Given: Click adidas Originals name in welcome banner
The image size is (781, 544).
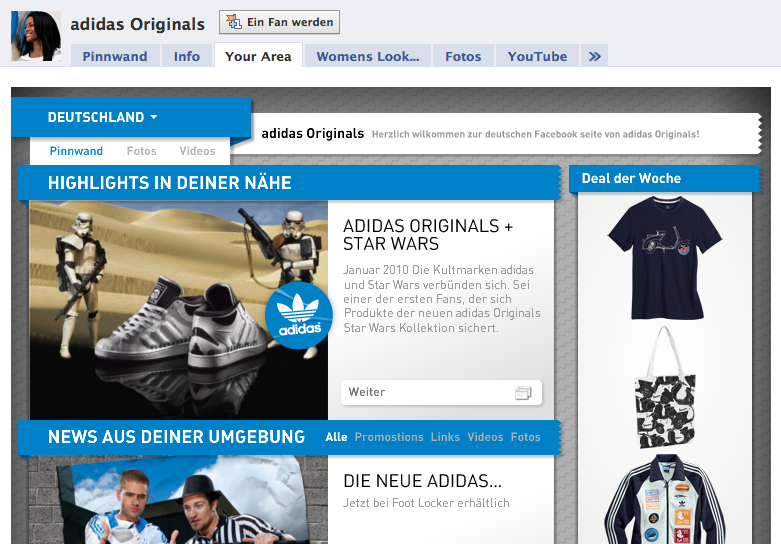Looking at the screenshot, I should pyautogui.click(x=313, y=134).
